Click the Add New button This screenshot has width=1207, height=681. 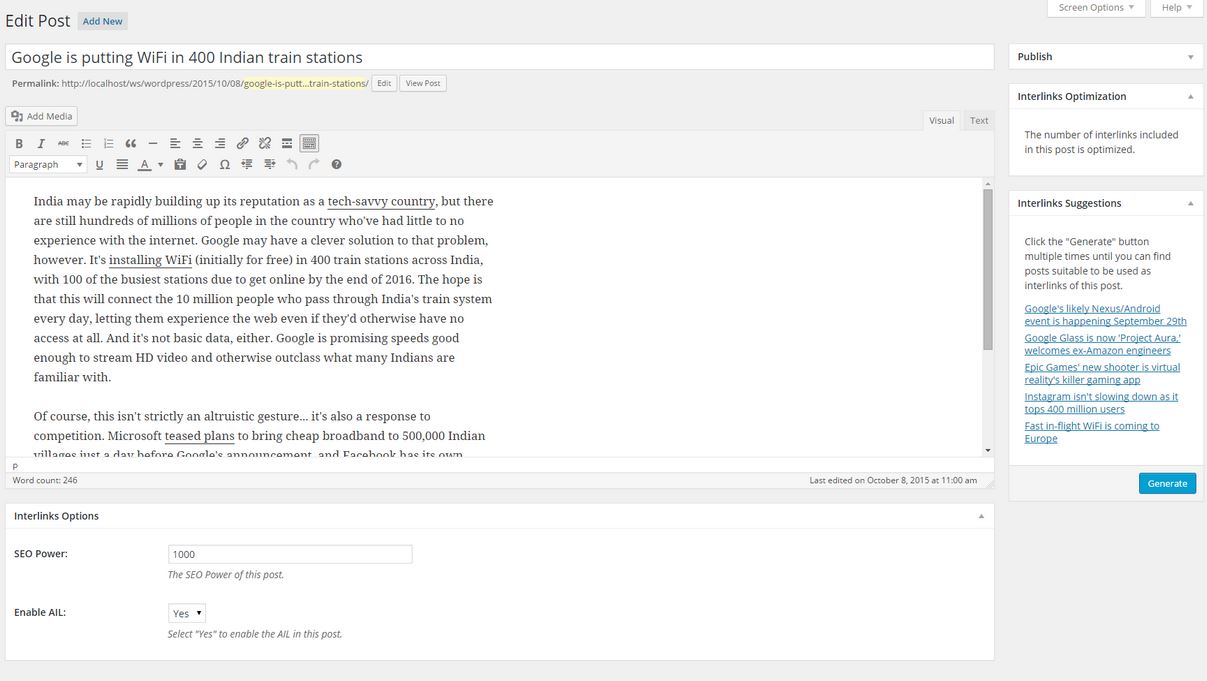tap(103, 21)
